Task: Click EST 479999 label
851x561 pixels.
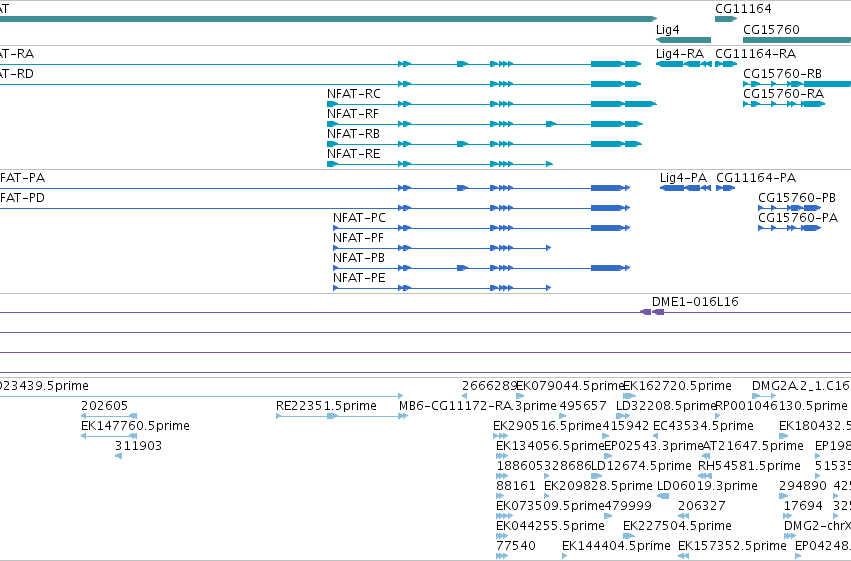Action: (x=628, y=506)
